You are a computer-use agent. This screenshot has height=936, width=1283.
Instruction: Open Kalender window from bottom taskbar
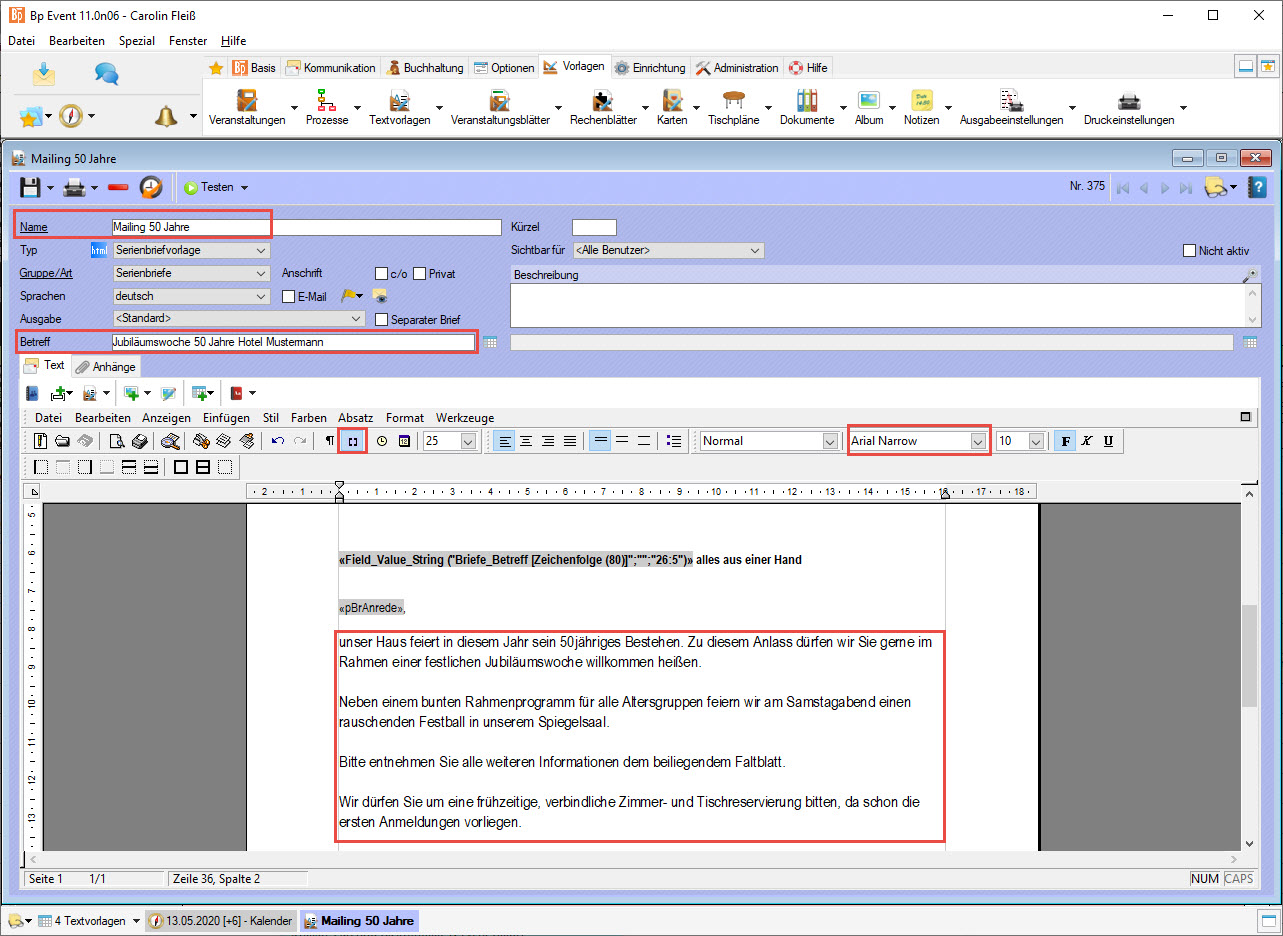click(220, 921)
